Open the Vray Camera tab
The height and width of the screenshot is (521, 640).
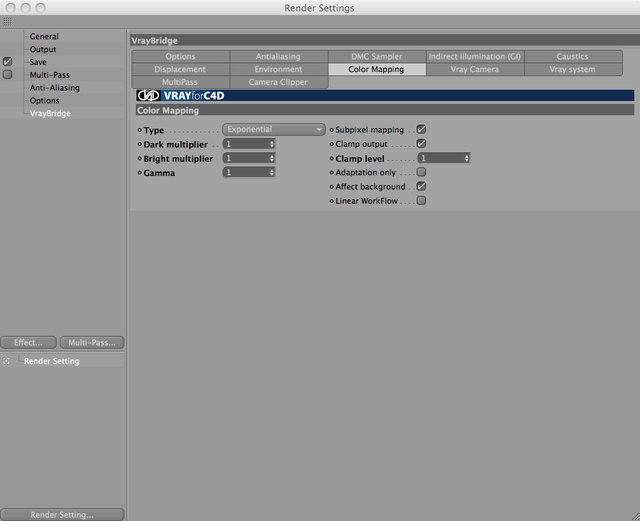click(475, 69)
